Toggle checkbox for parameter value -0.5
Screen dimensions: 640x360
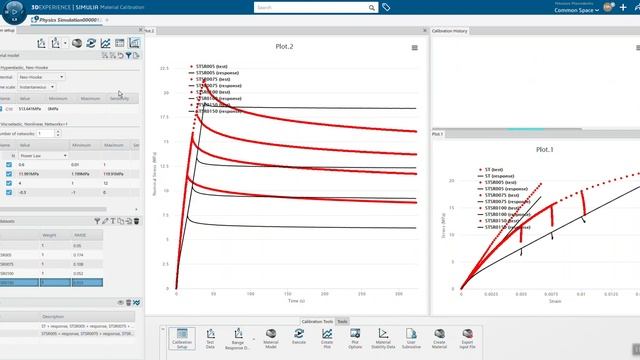(9, 192)
